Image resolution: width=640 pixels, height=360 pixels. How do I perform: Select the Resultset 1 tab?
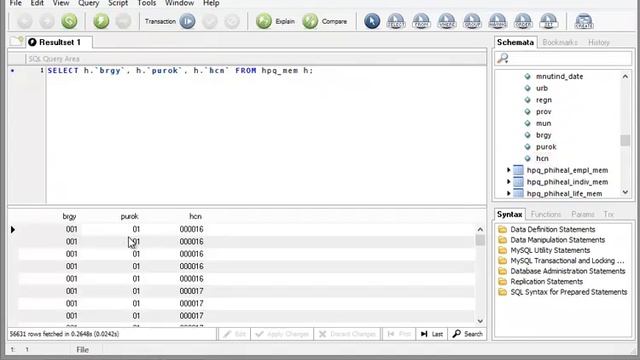coord(59,42)
